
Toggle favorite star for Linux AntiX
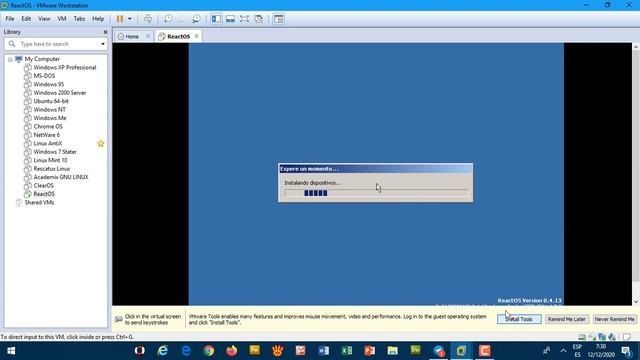(x=101, y=143)
